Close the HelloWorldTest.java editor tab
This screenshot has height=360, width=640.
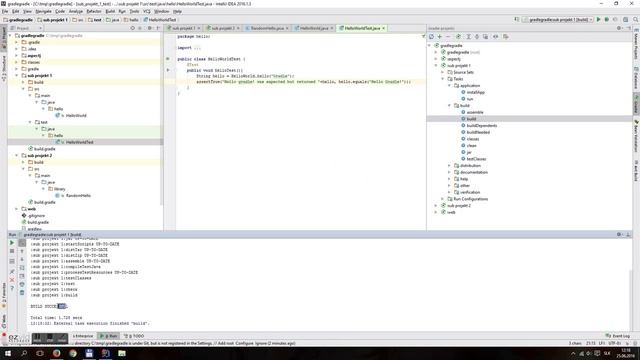click(384, 28)
